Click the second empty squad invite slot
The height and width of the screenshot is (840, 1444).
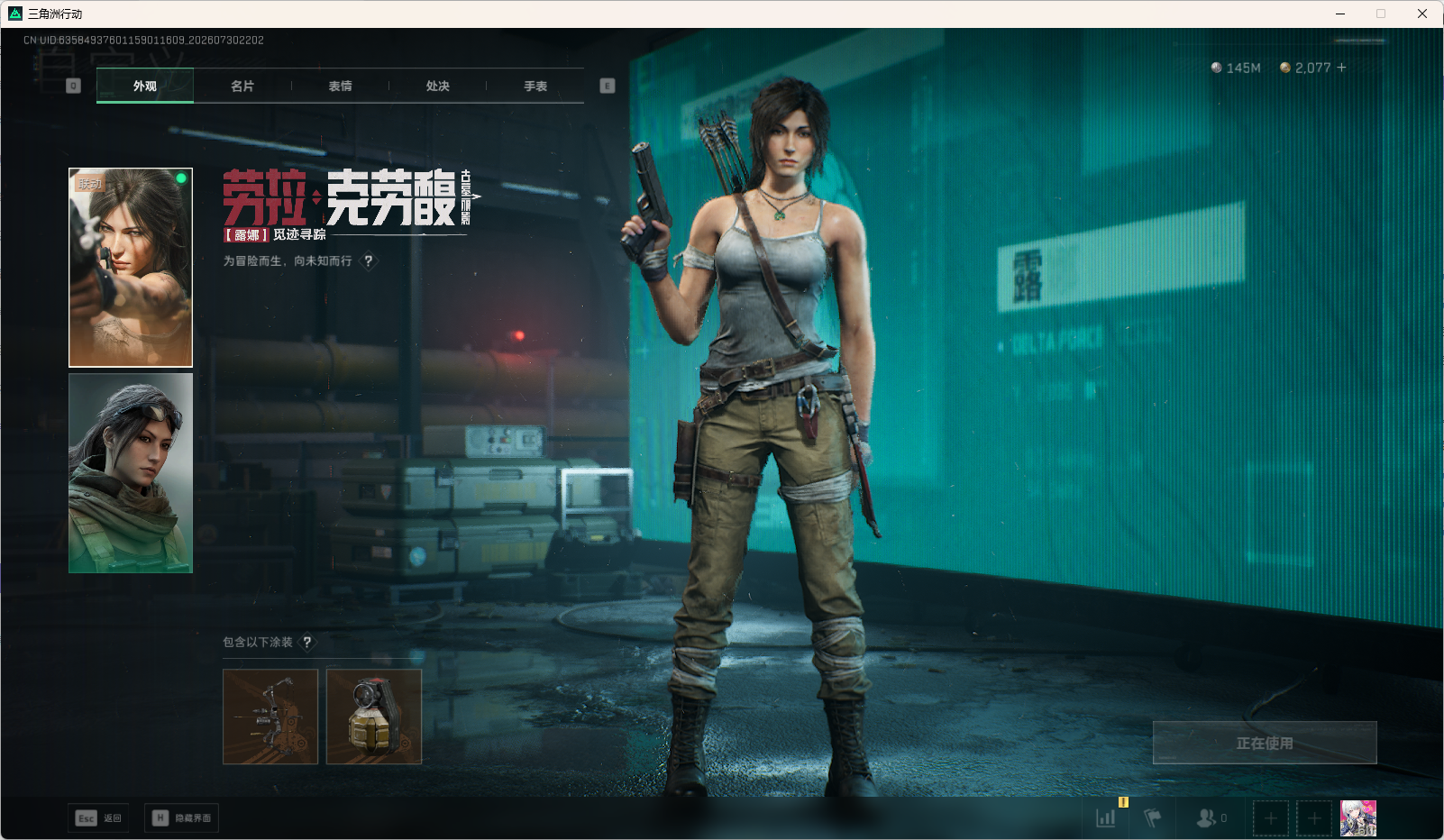click(x=1314, y=818)
